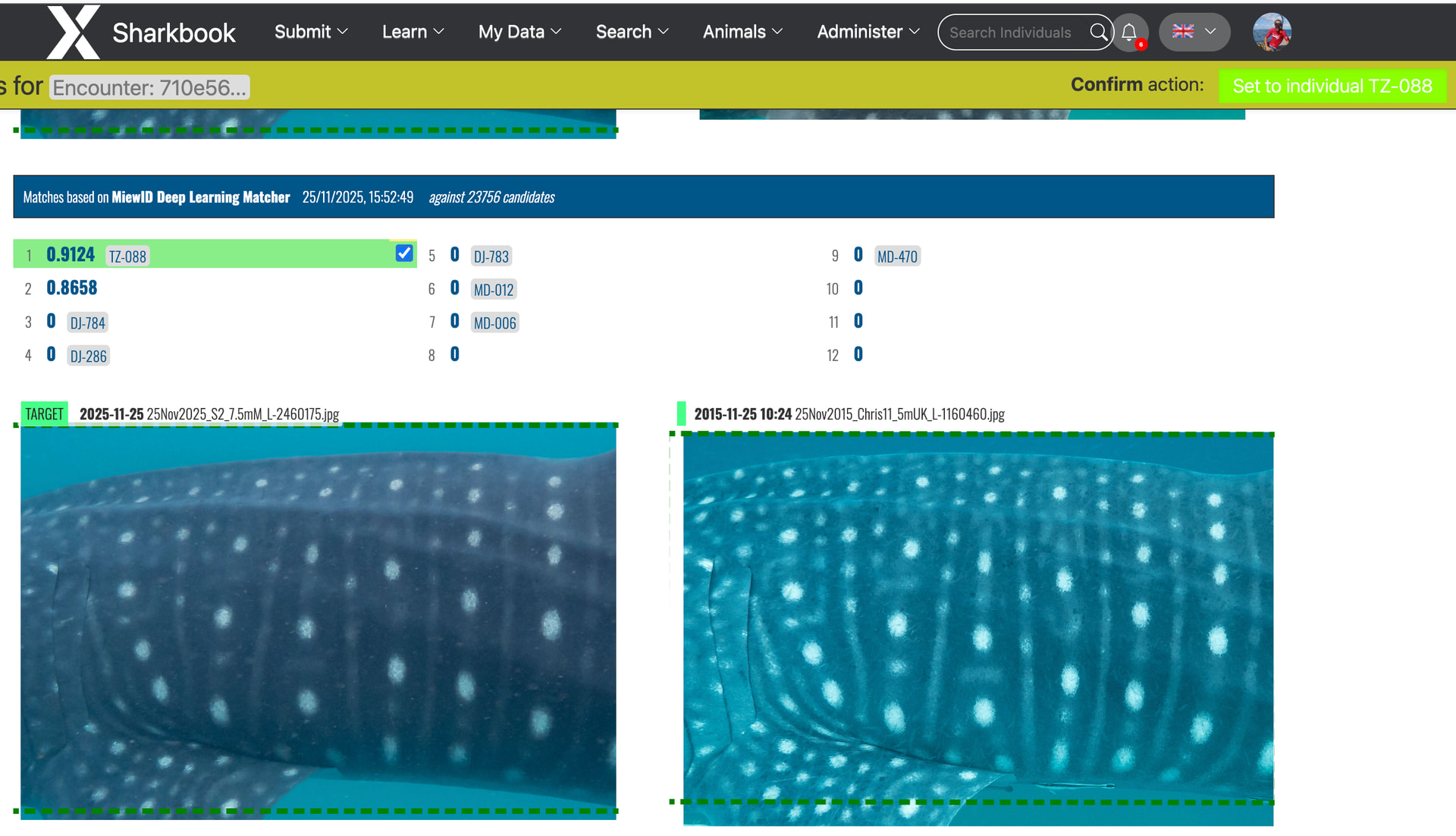The height and width of the screenshot is (836, 1456).
Task: Open the MD-470 individual link
Action: (897, 256)
